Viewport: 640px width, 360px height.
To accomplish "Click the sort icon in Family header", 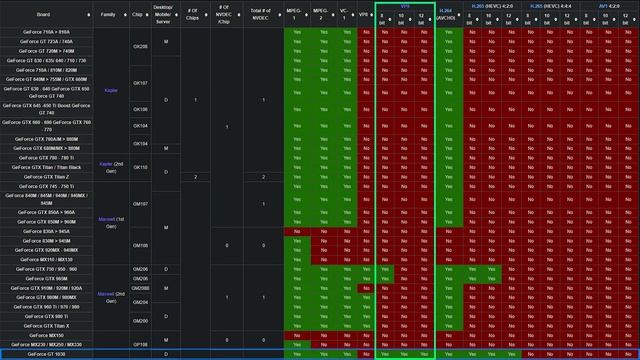I will [125, 15].
